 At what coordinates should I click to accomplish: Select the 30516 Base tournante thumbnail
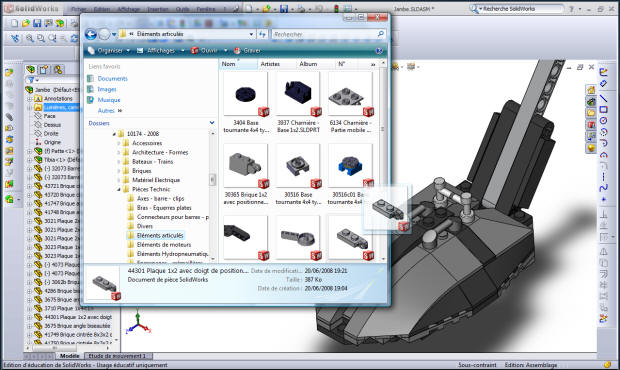pos(298,166)
